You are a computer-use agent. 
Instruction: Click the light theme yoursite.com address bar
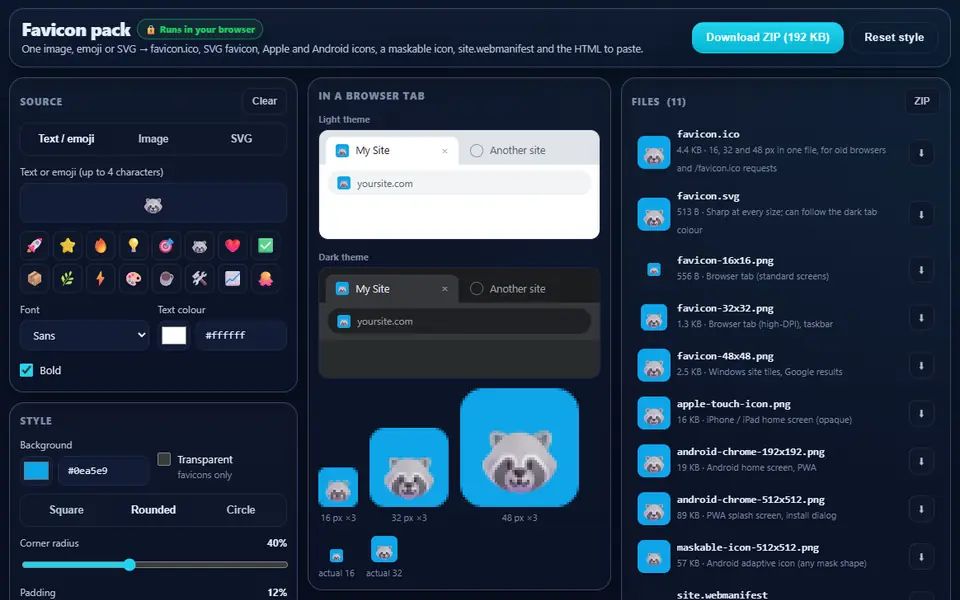coord(459,184)
